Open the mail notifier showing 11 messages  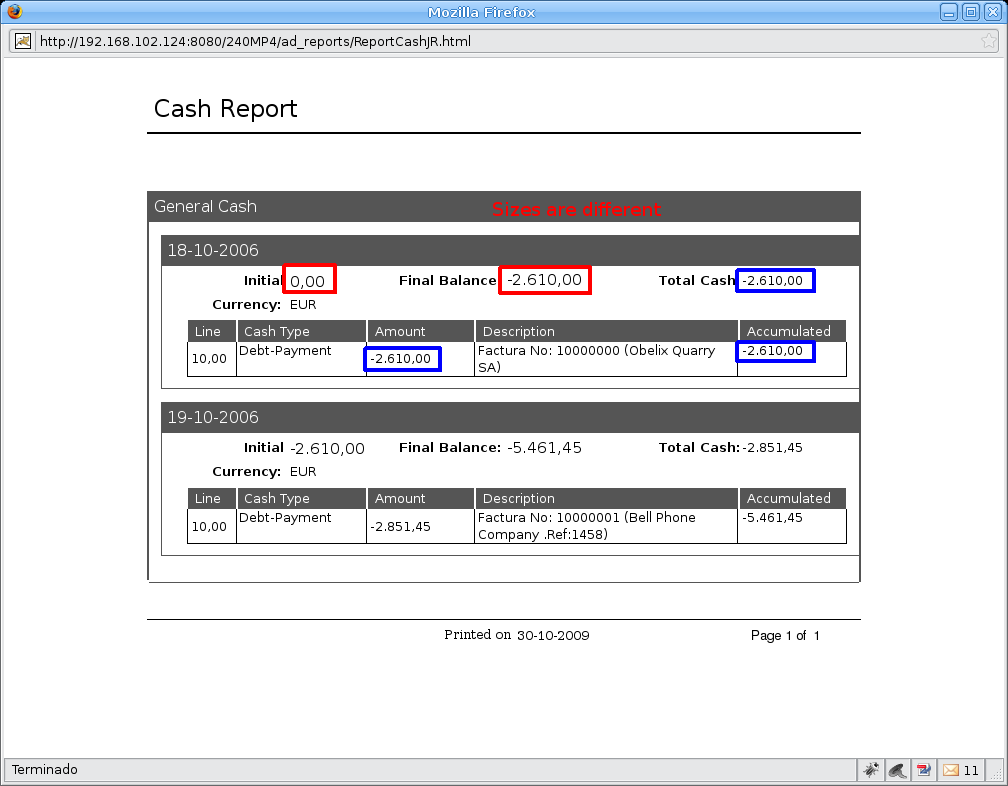960,770
